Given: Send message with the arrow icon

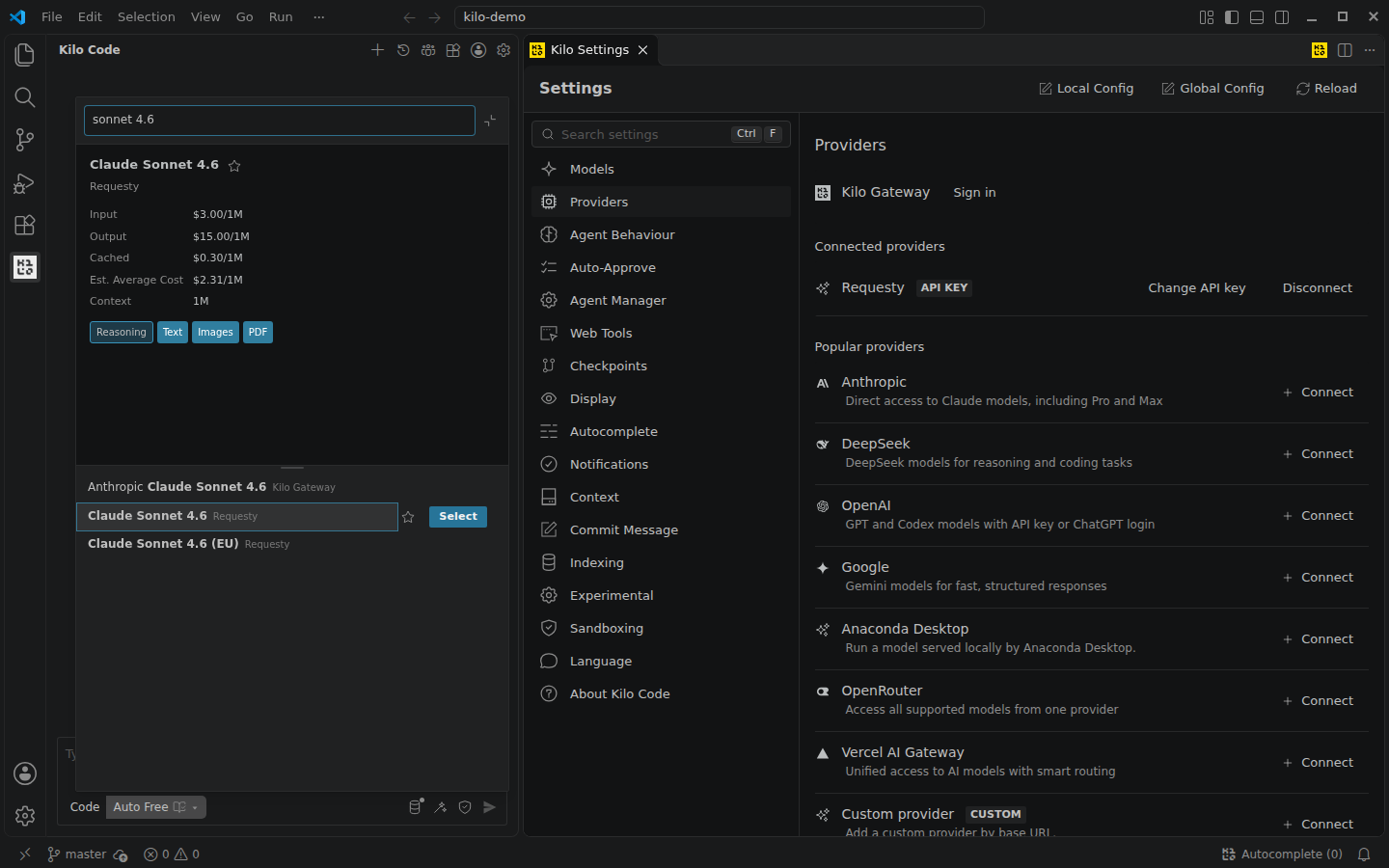Looking at the screenshot, I should tap(489, 807).
